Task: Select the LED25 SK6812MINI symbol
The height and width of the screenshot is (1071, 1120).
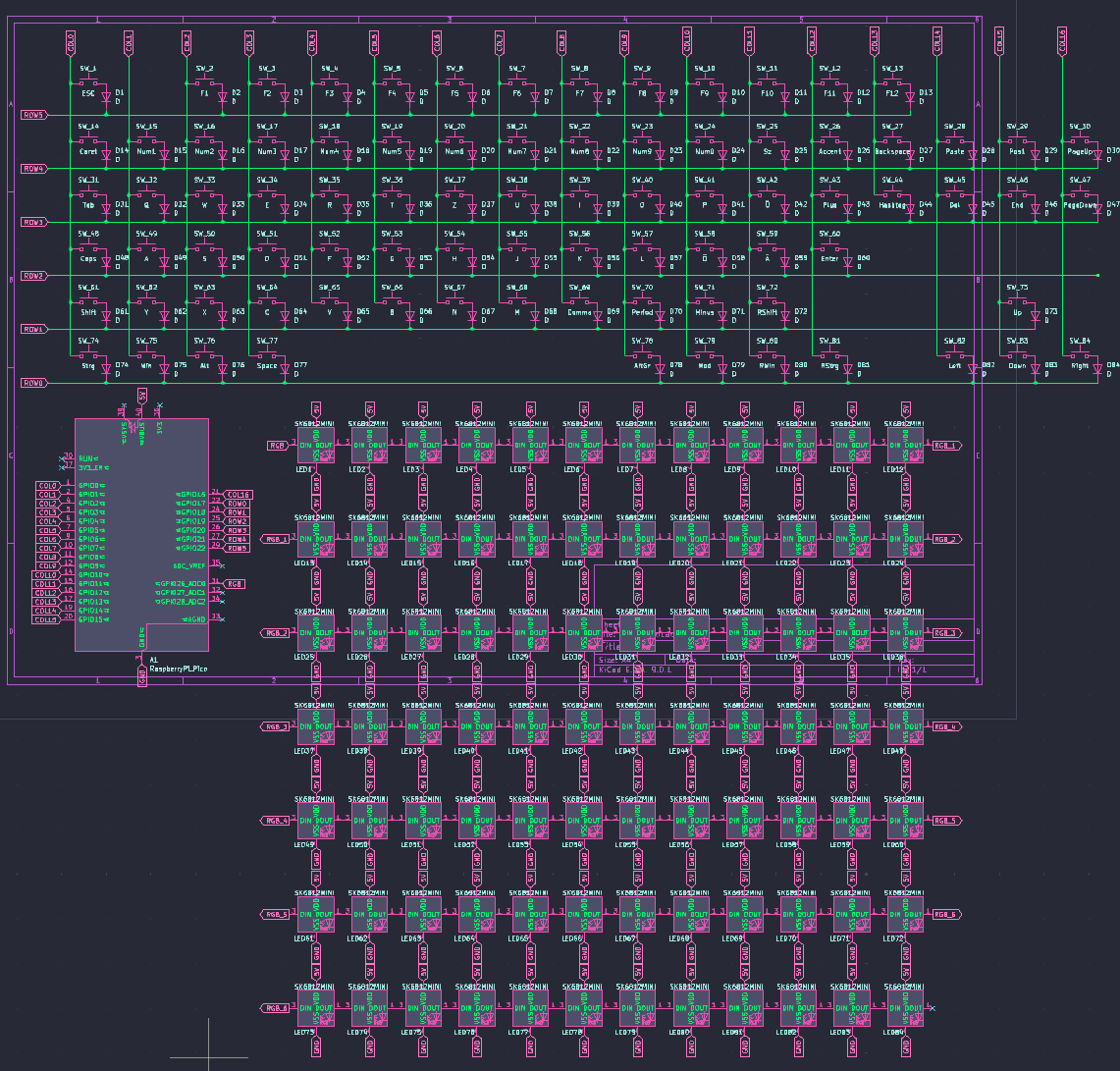Action: [316, 633]
